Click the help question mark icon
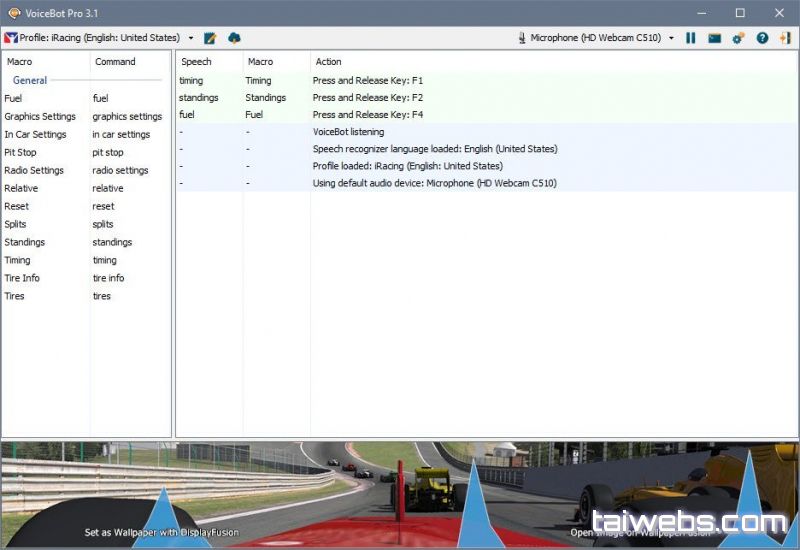 pos(762,38)
